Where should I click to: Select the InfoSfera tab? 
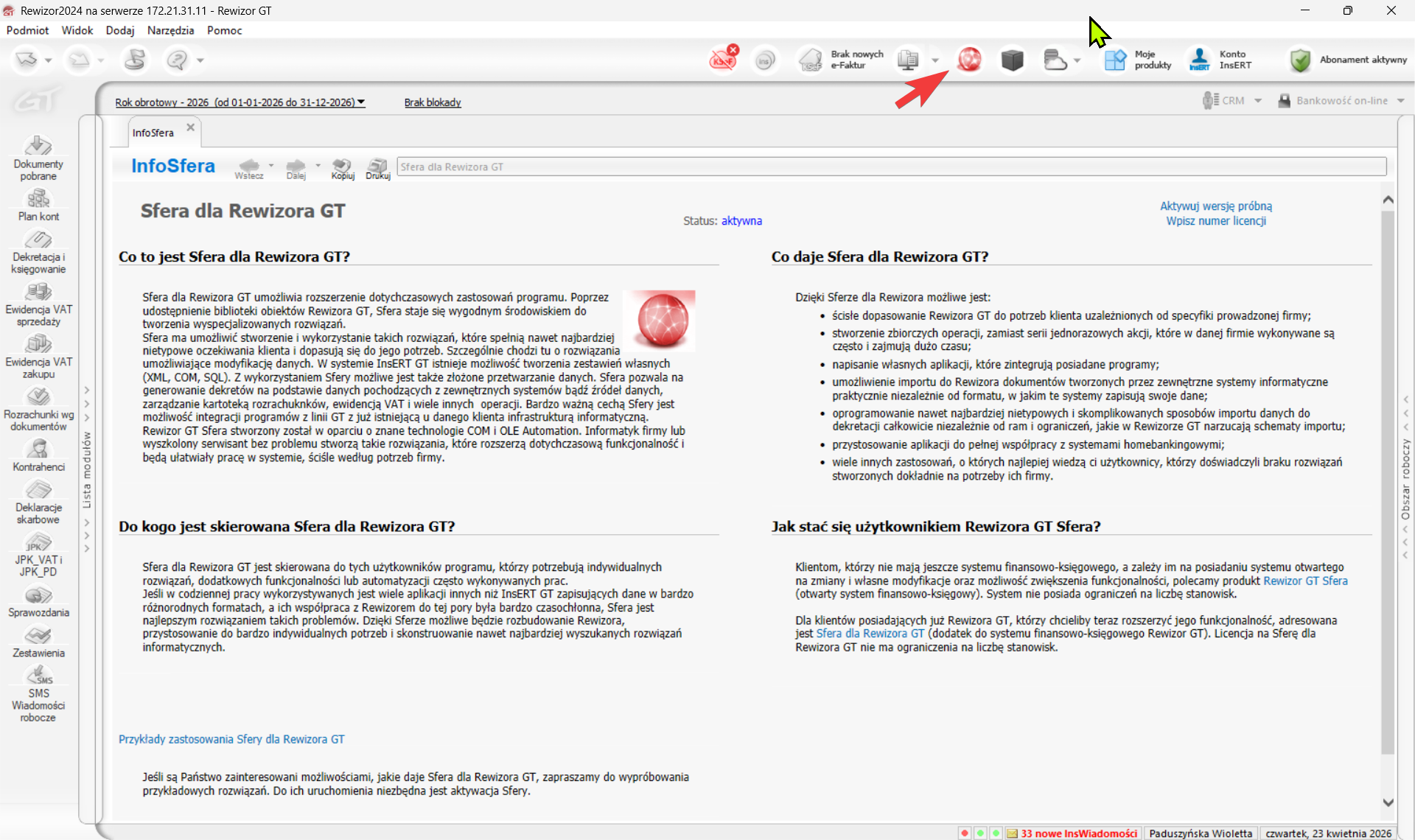(153, 133)
